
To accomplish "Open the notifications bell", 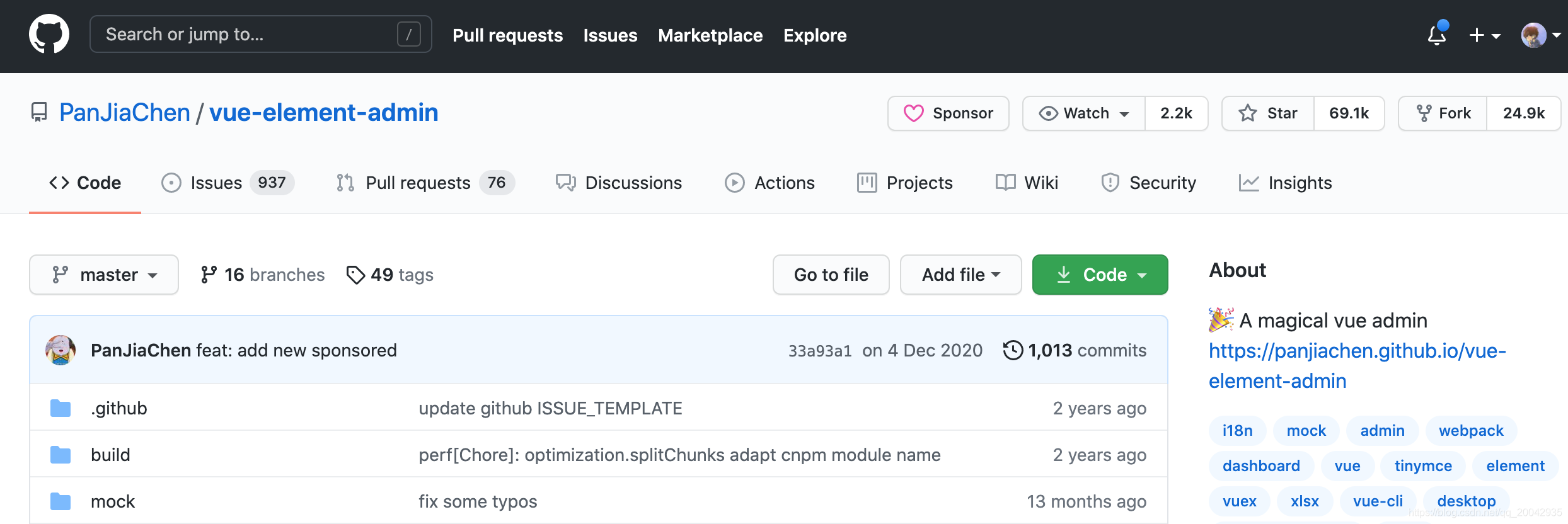I will click(1436, 35).
